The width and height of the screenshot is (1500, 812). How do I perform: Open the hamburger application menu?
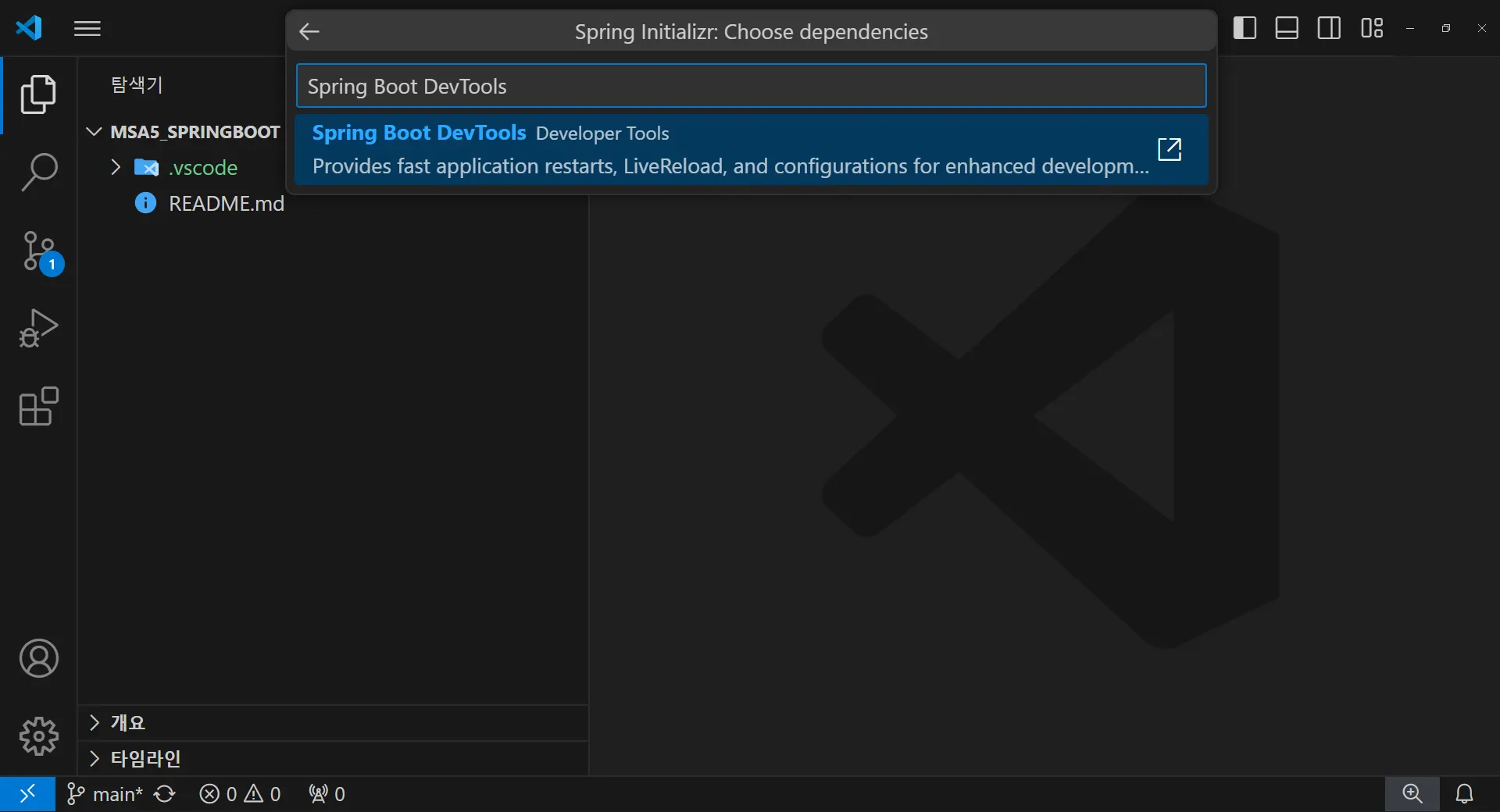(87, 29)
